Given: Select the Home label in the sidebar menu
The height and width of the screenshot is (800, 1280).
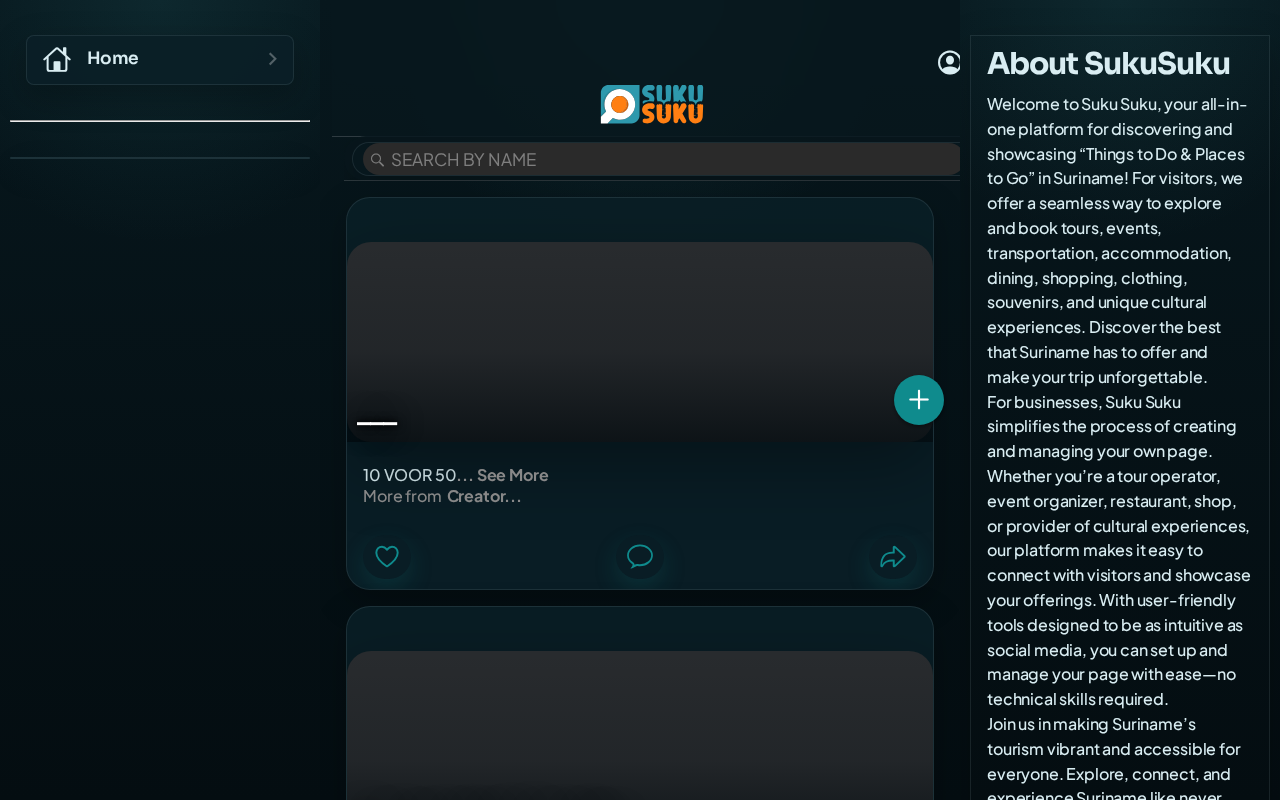Looking at the screenshot, I should point(113,58).
